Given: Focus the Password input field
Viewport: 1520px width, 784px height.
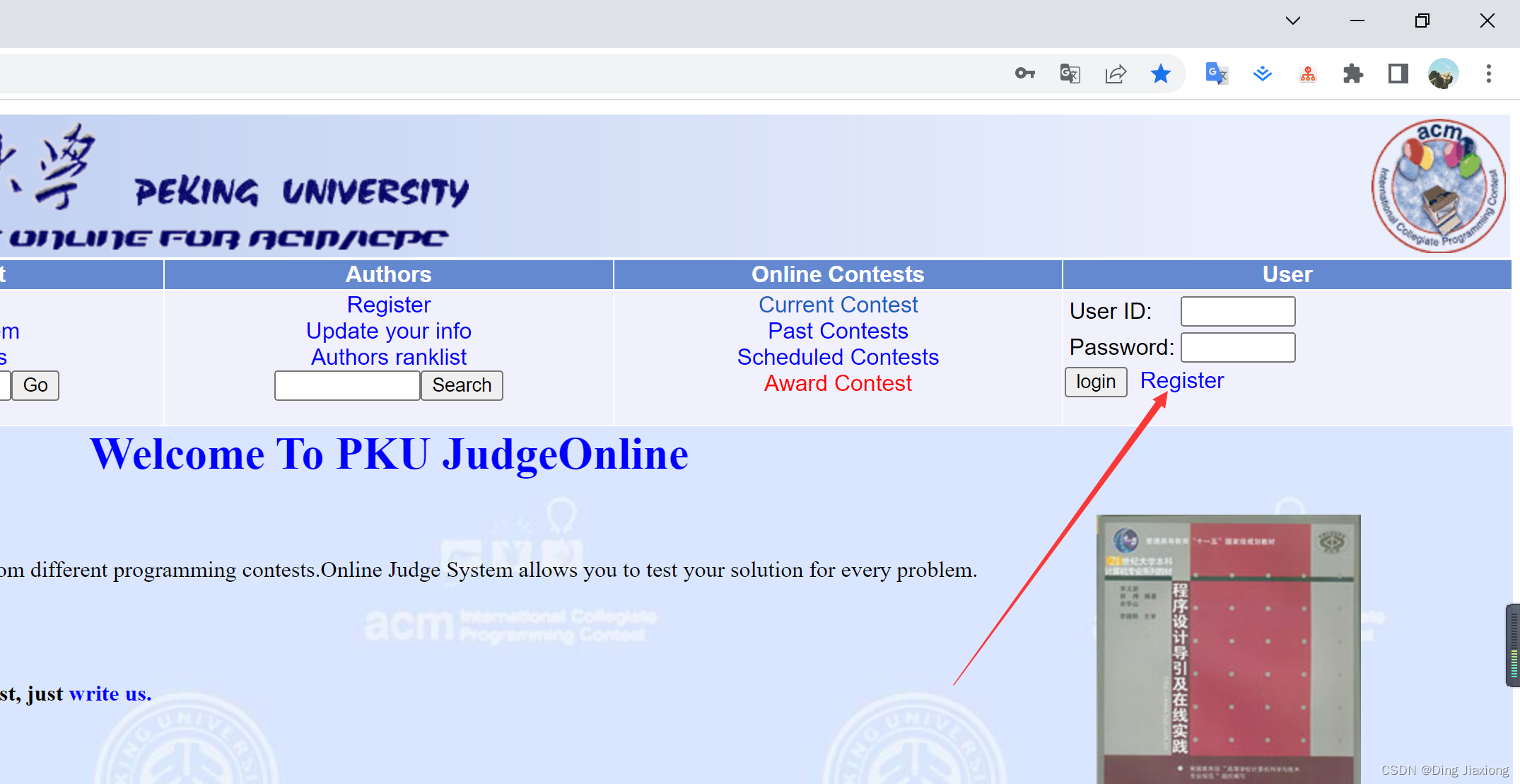Looking at the screenshot, I should click(1238, 347).
